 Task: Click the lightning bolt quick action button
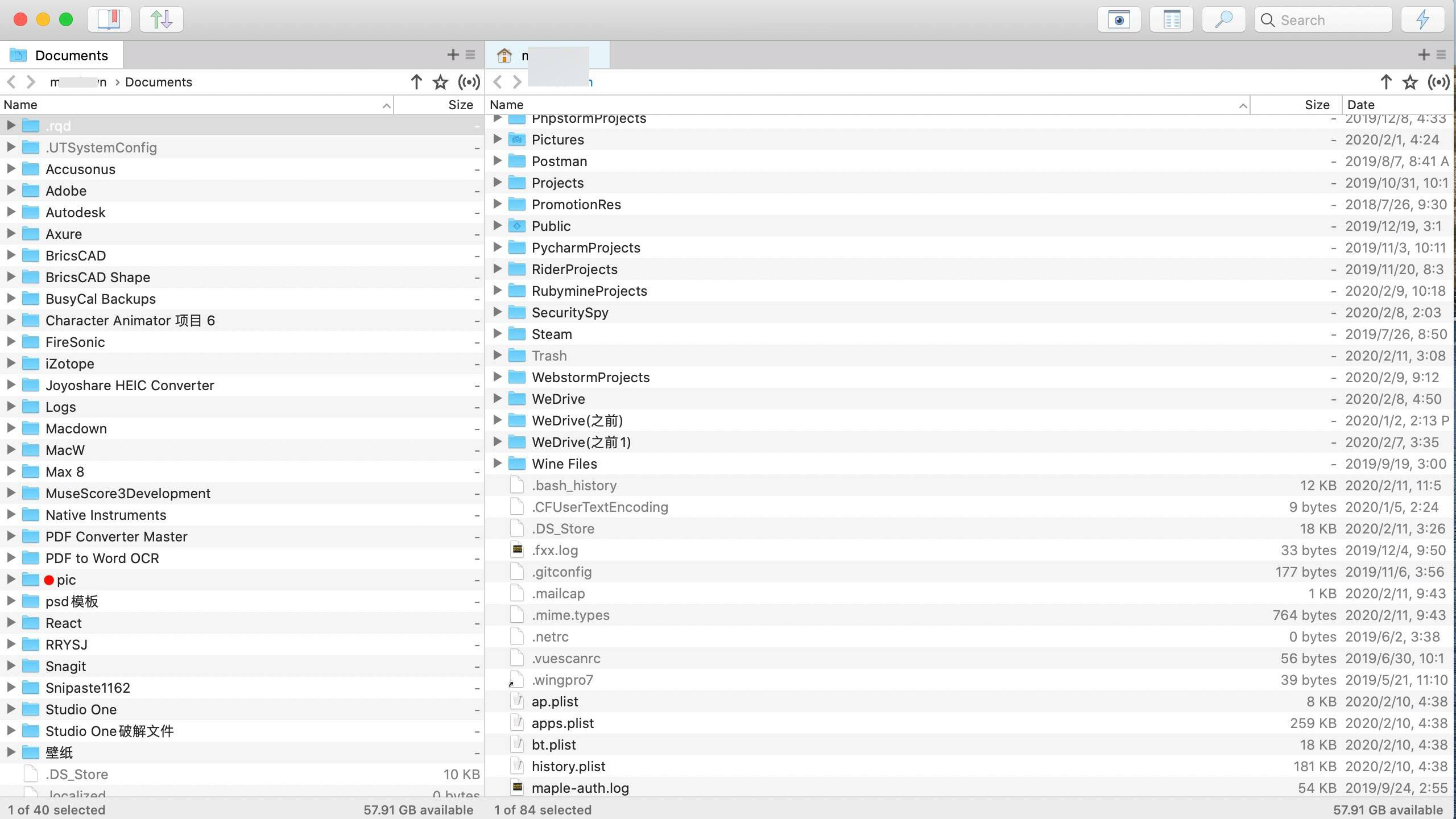pos(1423,20)
